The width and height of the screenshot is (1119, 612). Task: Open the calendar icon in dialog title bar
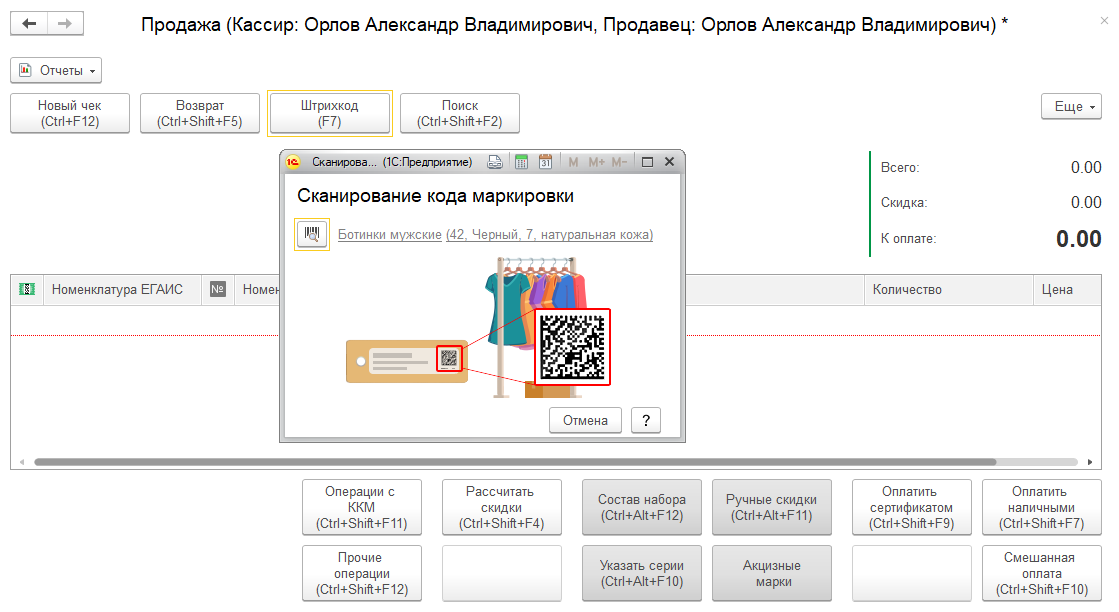[x=545, y=162]
